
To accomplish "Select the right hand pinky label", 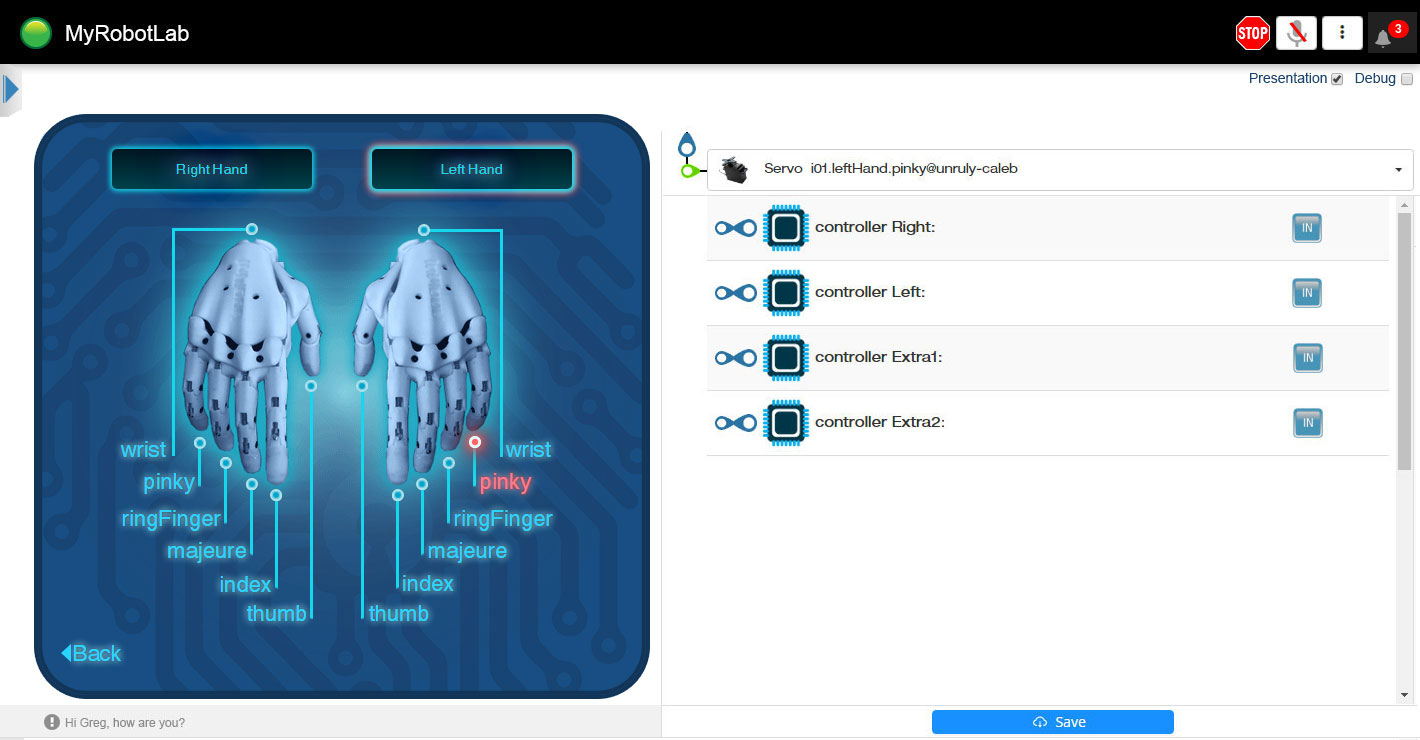I will 169,482.
